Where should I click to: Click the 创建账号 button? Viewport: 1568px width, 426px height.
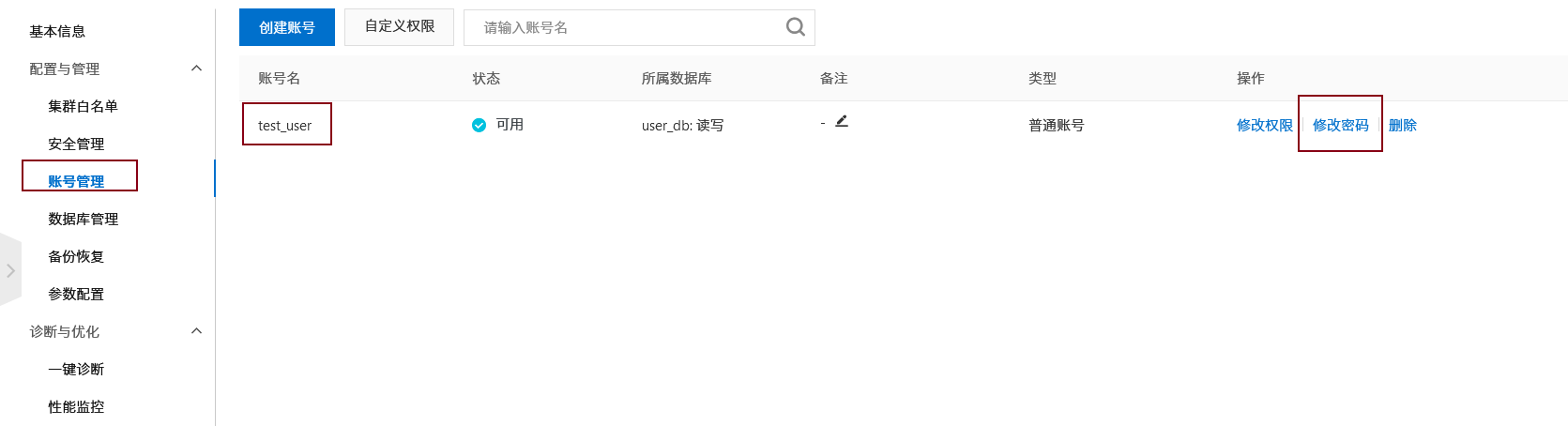(x=287, y=27)
